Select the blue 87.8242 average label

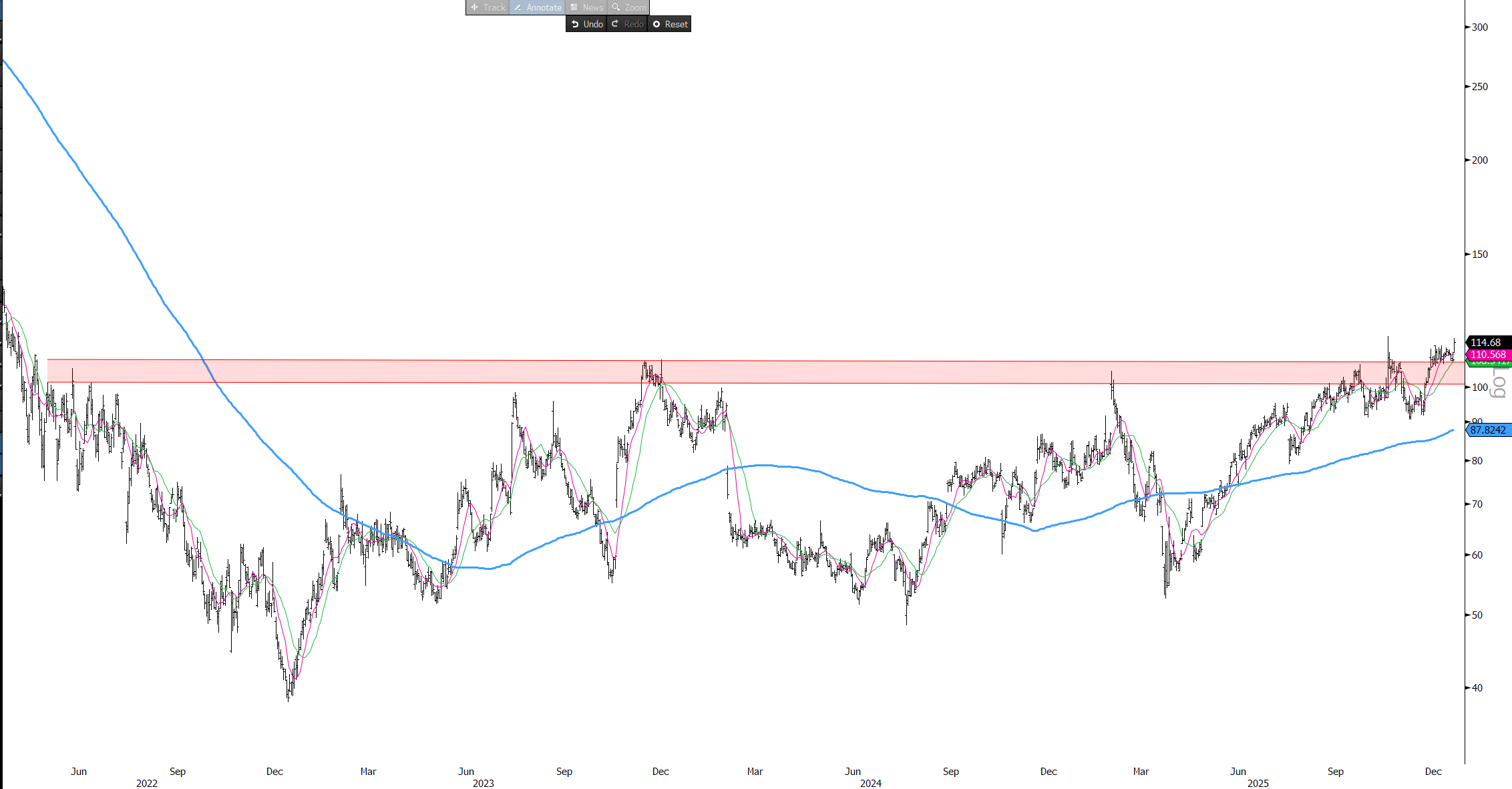[1489, 430]
